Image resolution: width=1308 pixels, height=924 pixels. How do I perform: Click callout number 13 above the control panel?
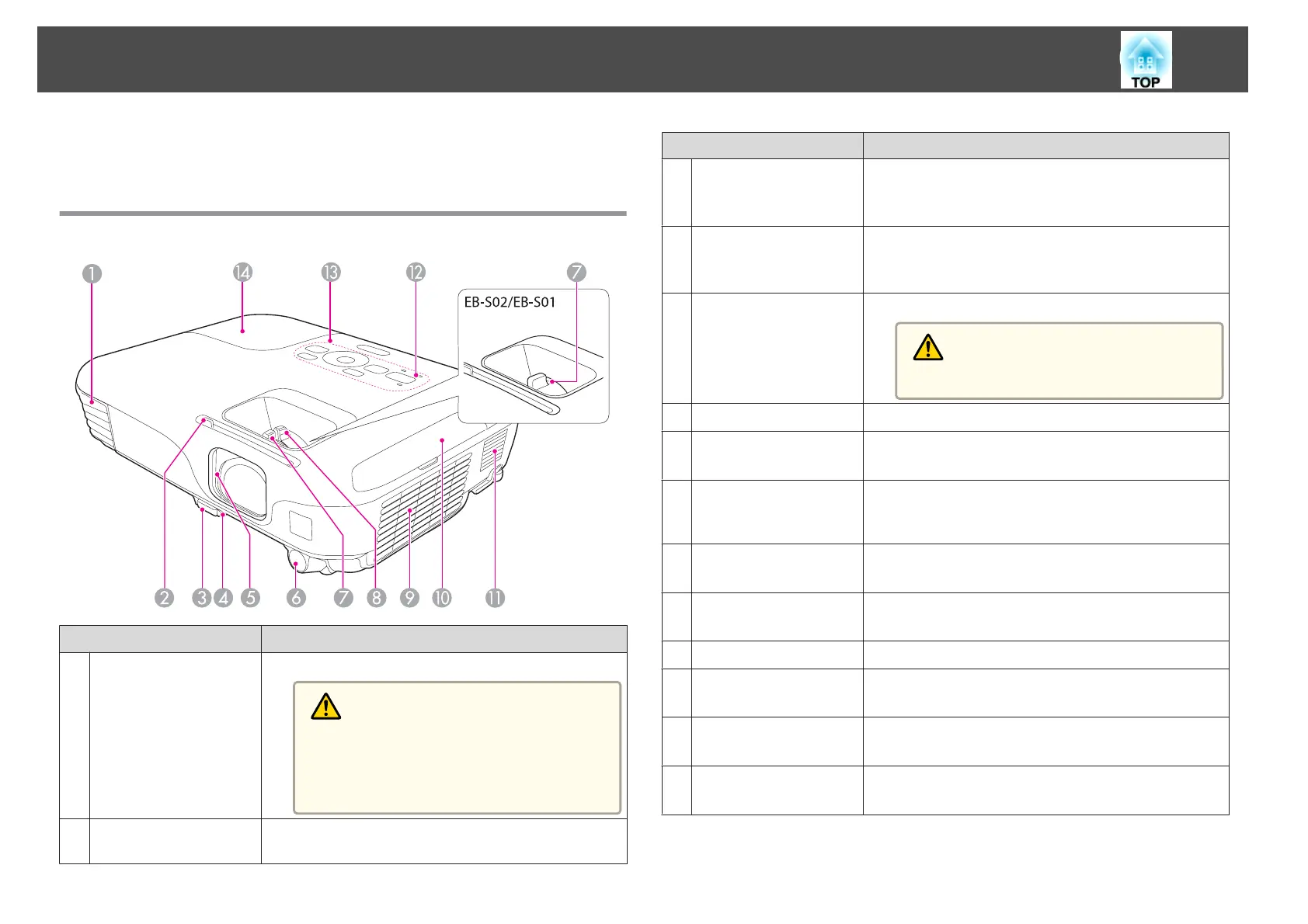click(331, 272)
